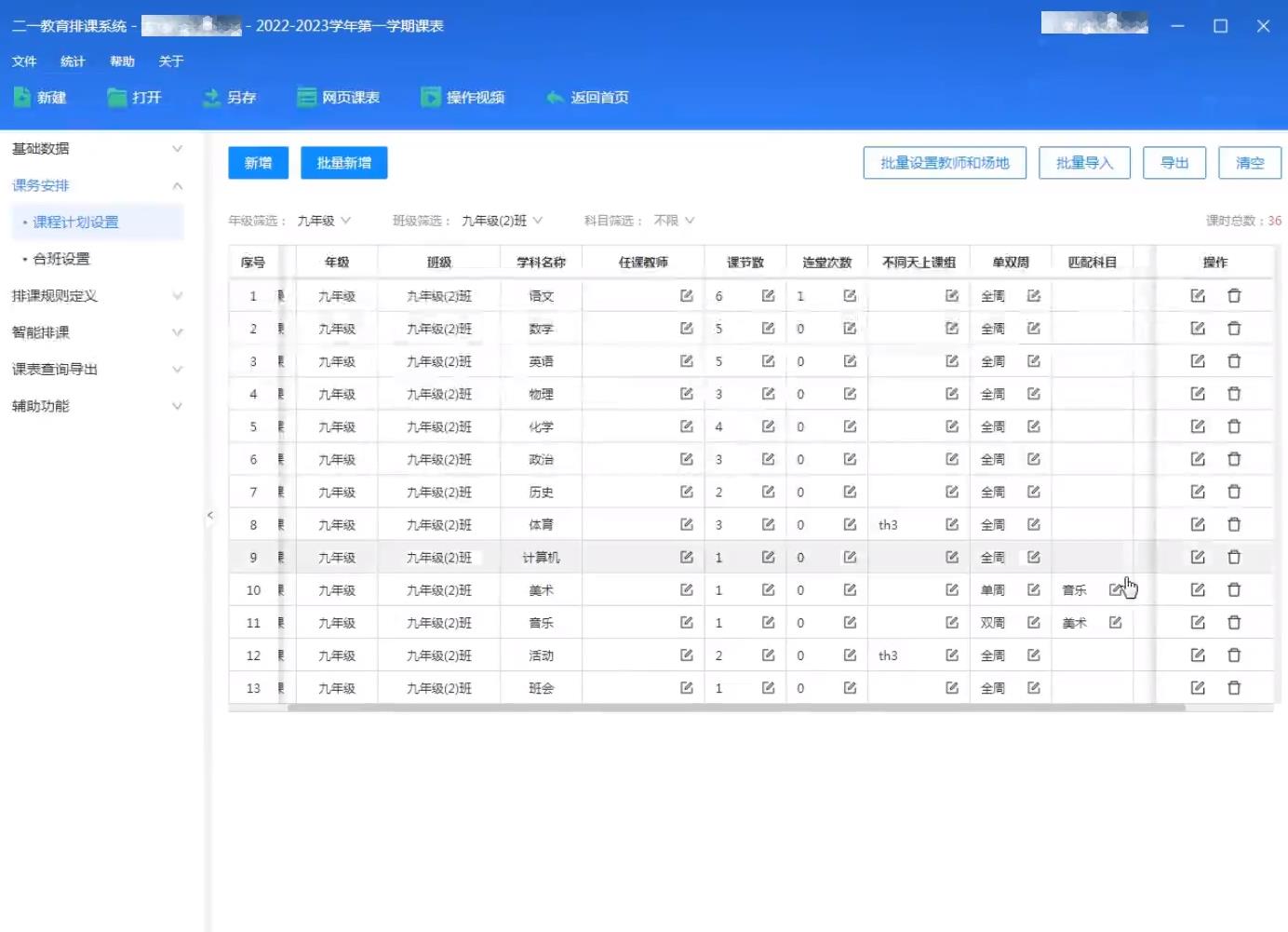The width and height of the screenshot is (1288, 932).
Task: Click the operation edit icon for row 1
Action: pyautogui.click(x=1198, y=296)
